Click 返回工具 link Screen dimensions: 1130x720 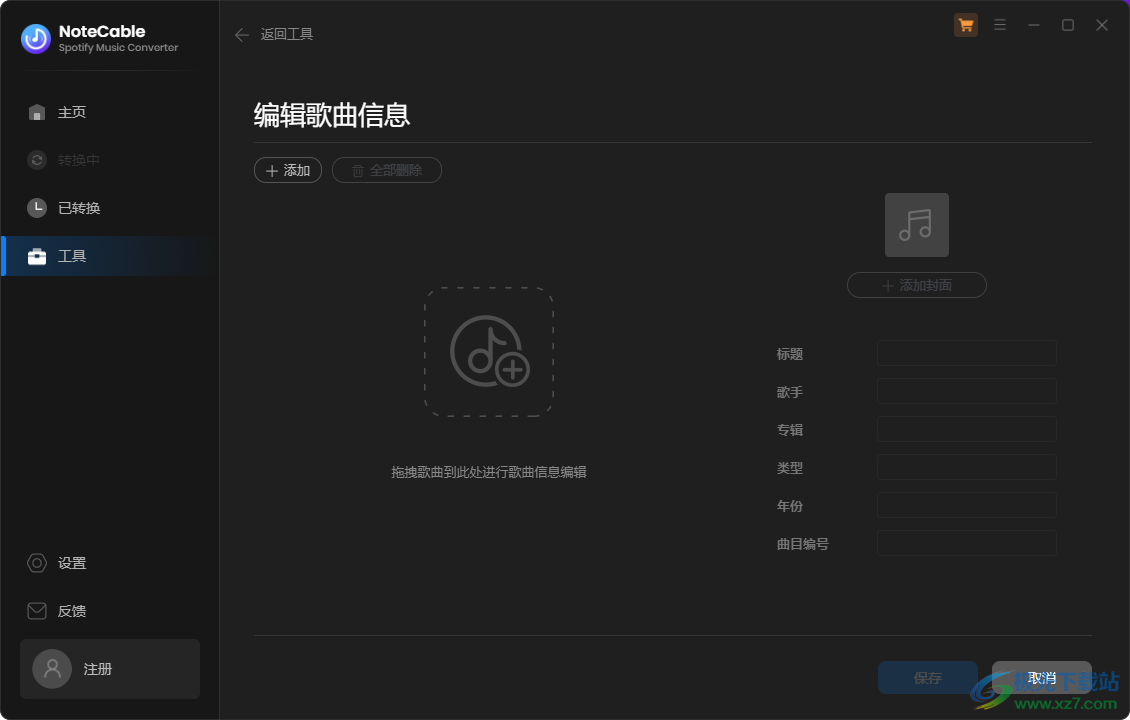tap(287, 35)
